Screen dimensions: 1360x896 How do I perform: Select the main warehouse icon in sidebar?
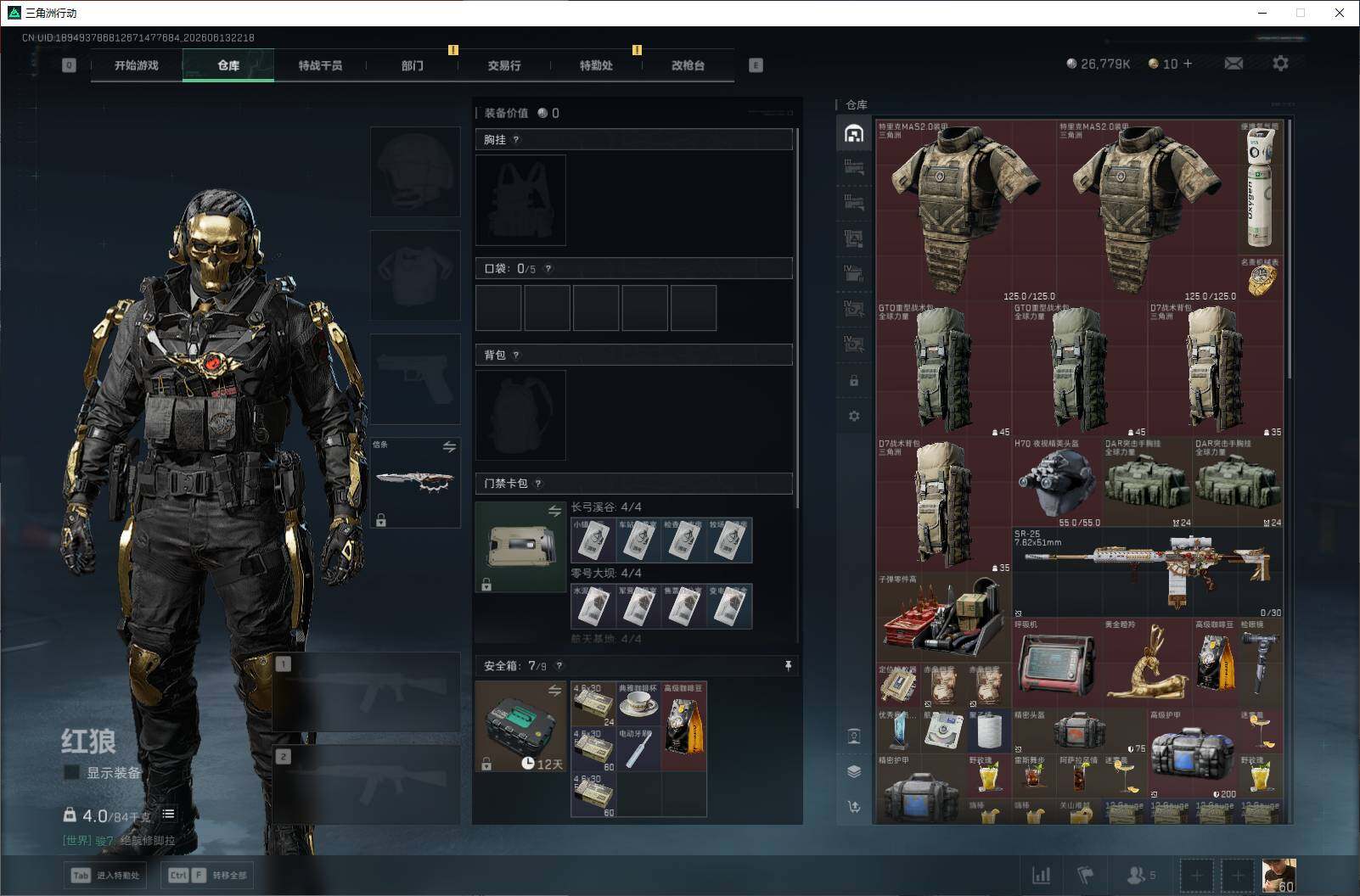854,133
